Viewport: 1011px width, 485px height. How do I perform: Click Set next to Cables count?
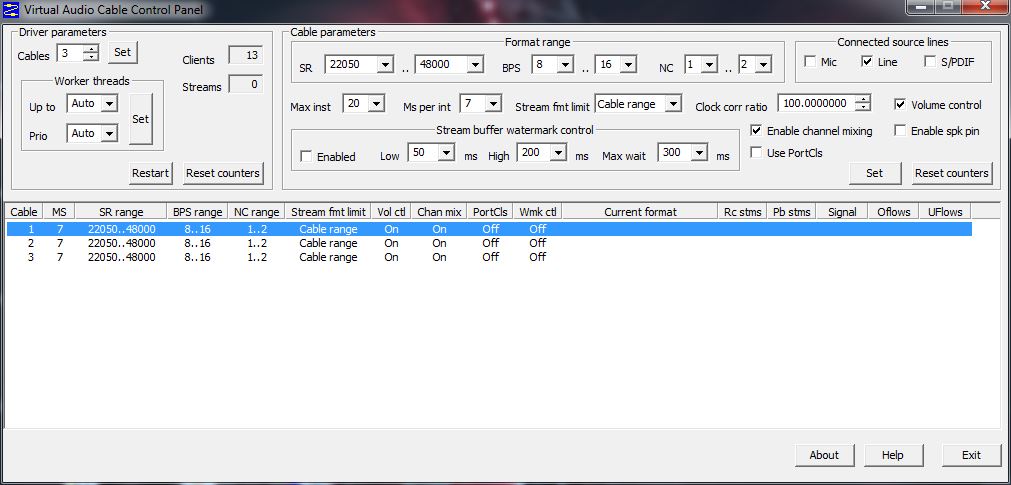(123, 52)
